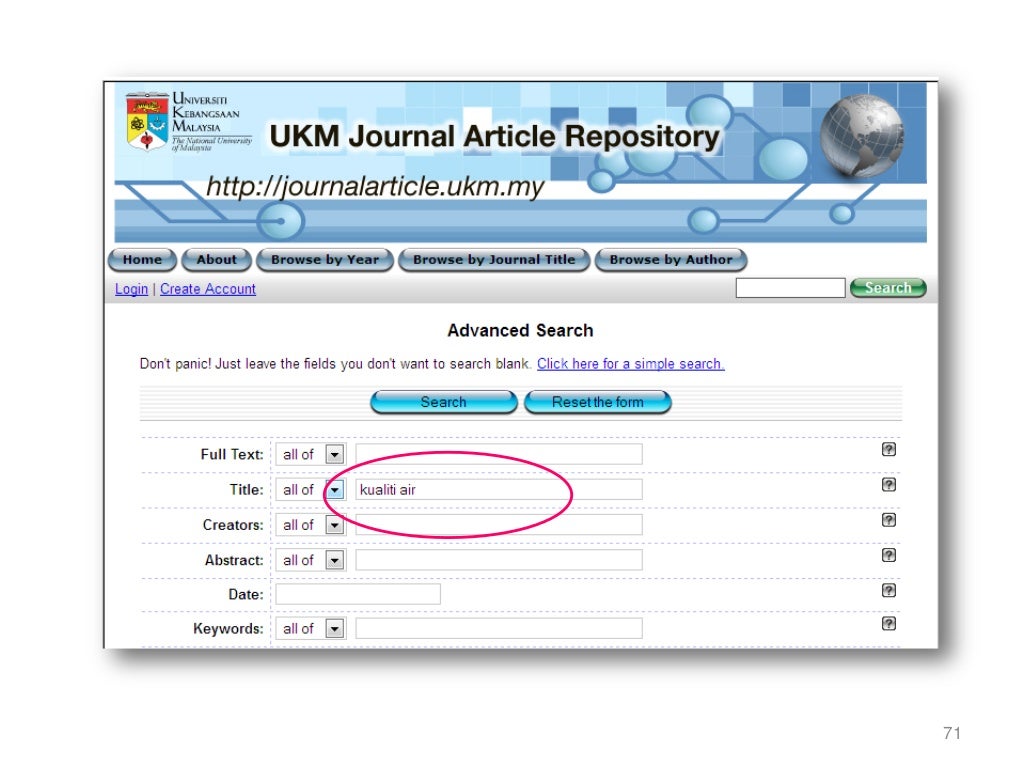
Task: Open help icon for Full Text field
Action: point(888,449)
